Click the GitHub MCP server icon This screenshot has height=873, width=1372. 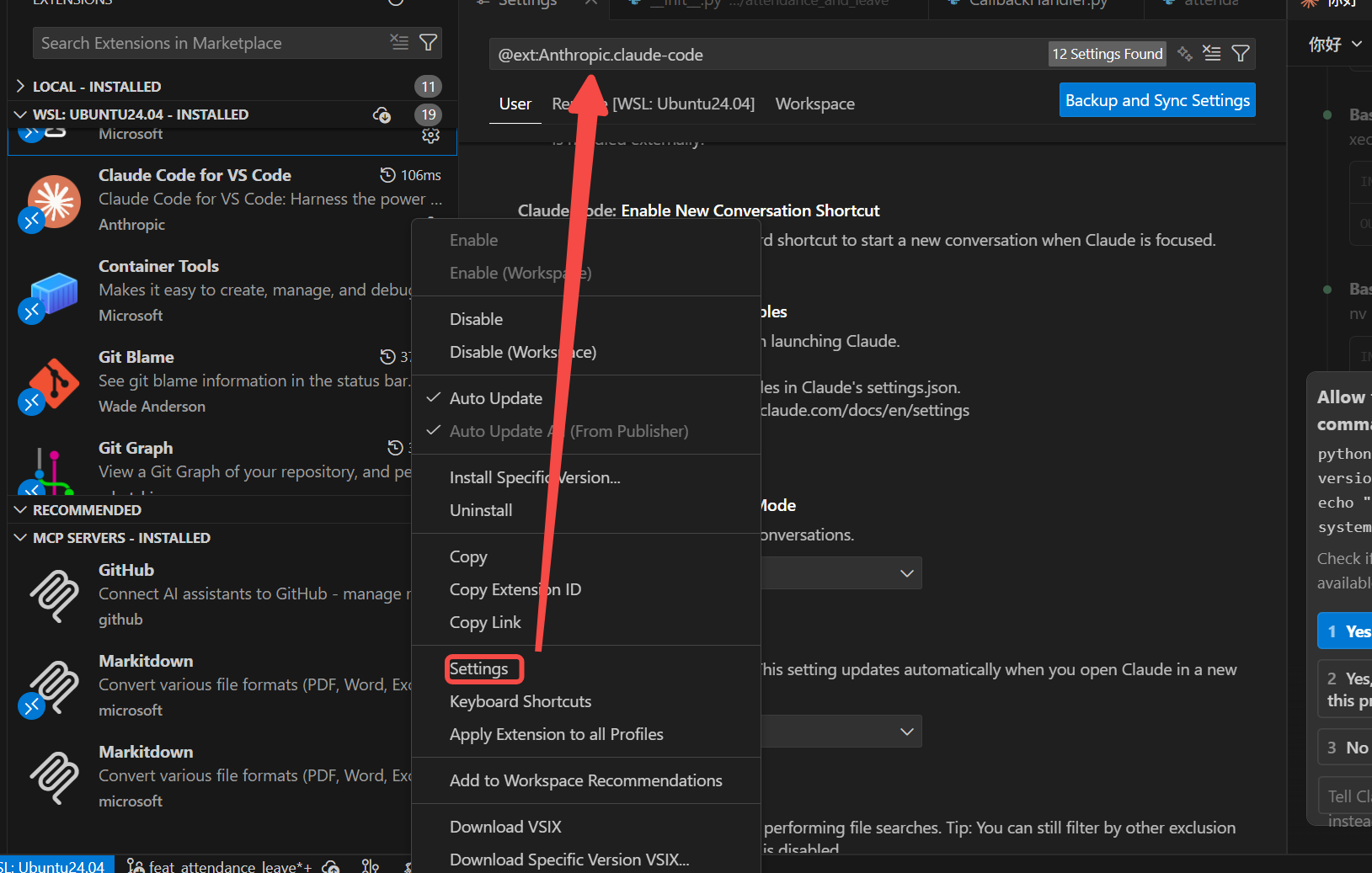tap(54, 596)
